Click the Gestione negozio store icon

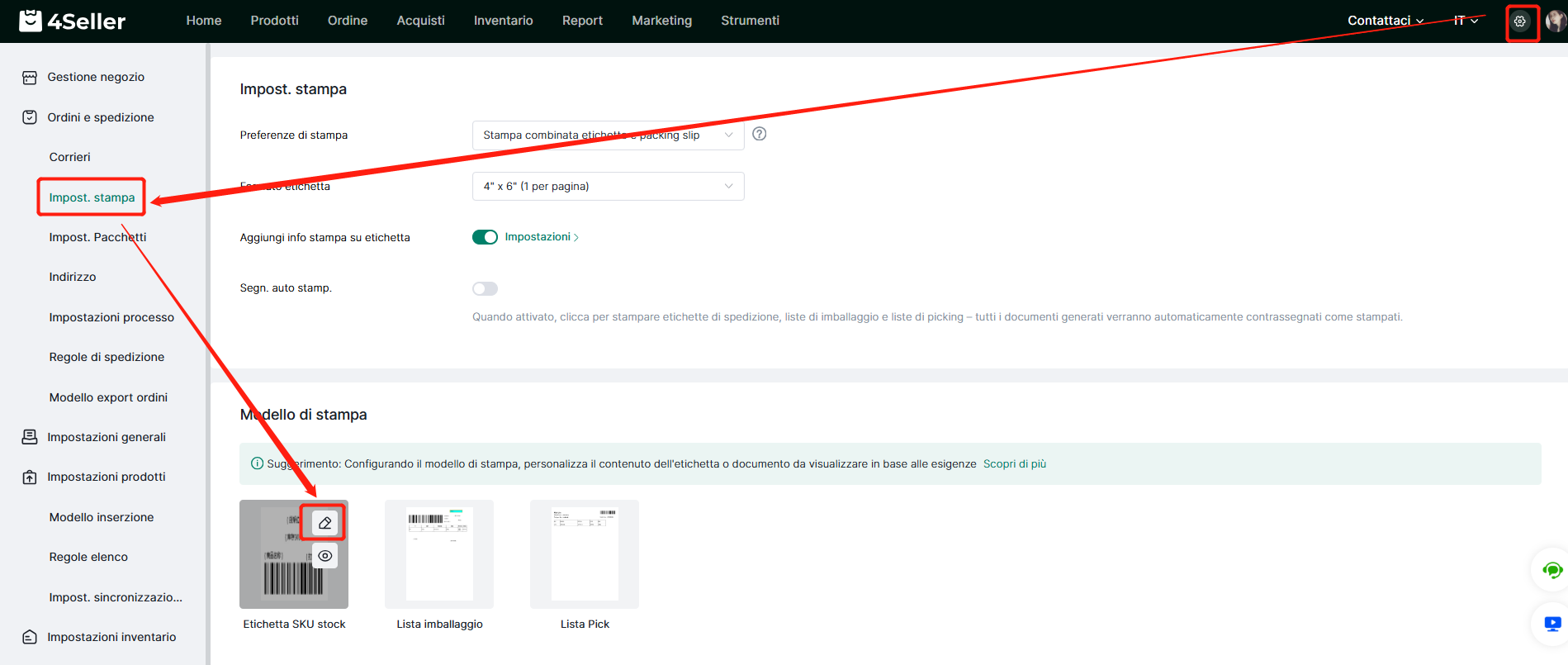(30, 78)
